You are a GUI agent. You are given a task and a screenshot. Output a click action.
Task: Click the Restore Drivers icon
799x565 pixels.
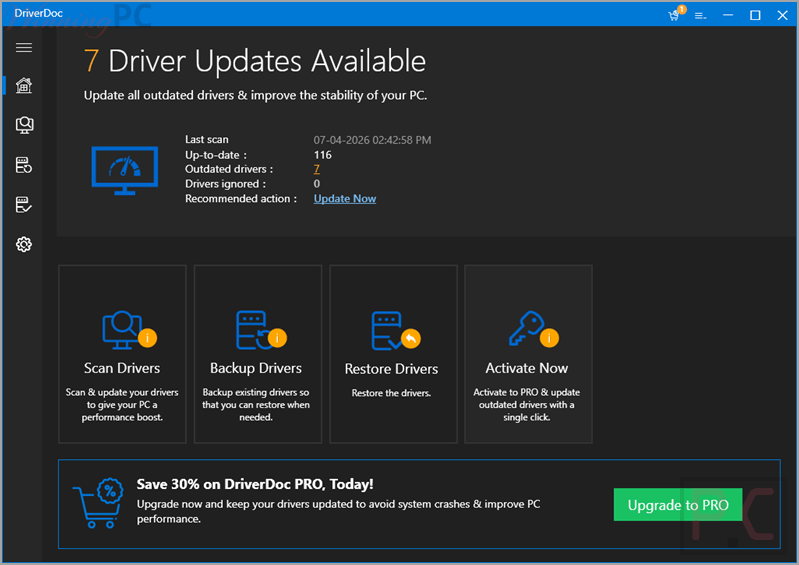pyautogui.click(x=395, y=331)
